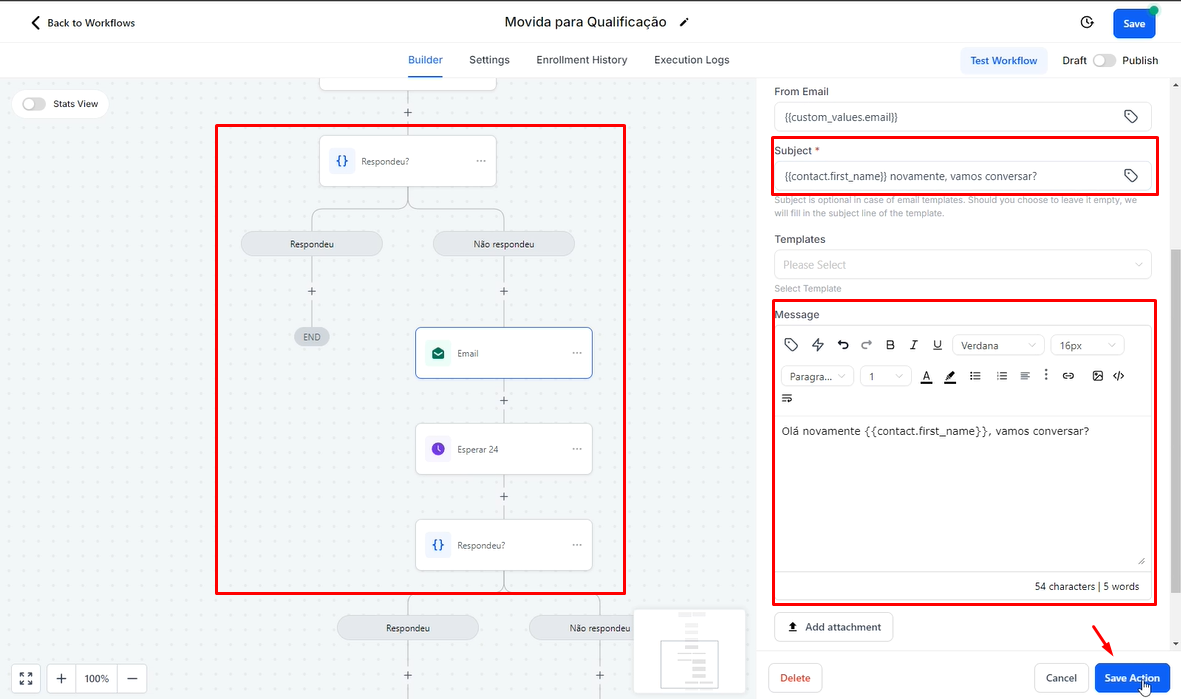
Task: Click the Italic formatting icon
Action: [x=913, y=345]
